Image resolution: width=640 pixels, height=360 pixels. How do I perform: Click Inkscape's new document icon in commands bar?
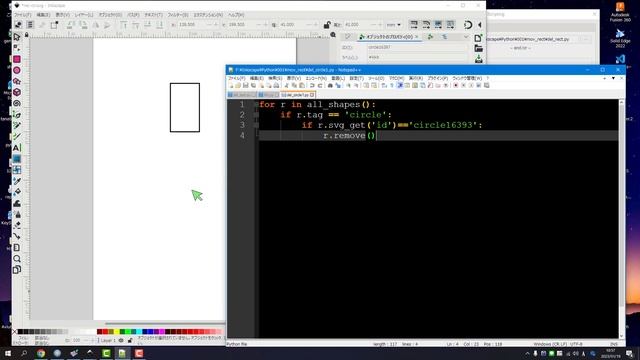click(x=478, y=38)
